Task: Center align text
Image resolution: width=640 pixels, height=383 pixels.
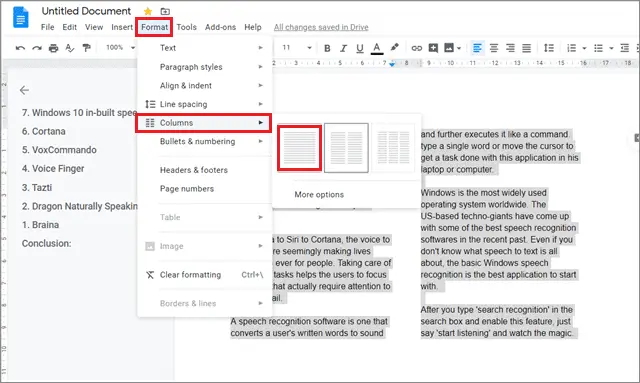Action: 494,48
